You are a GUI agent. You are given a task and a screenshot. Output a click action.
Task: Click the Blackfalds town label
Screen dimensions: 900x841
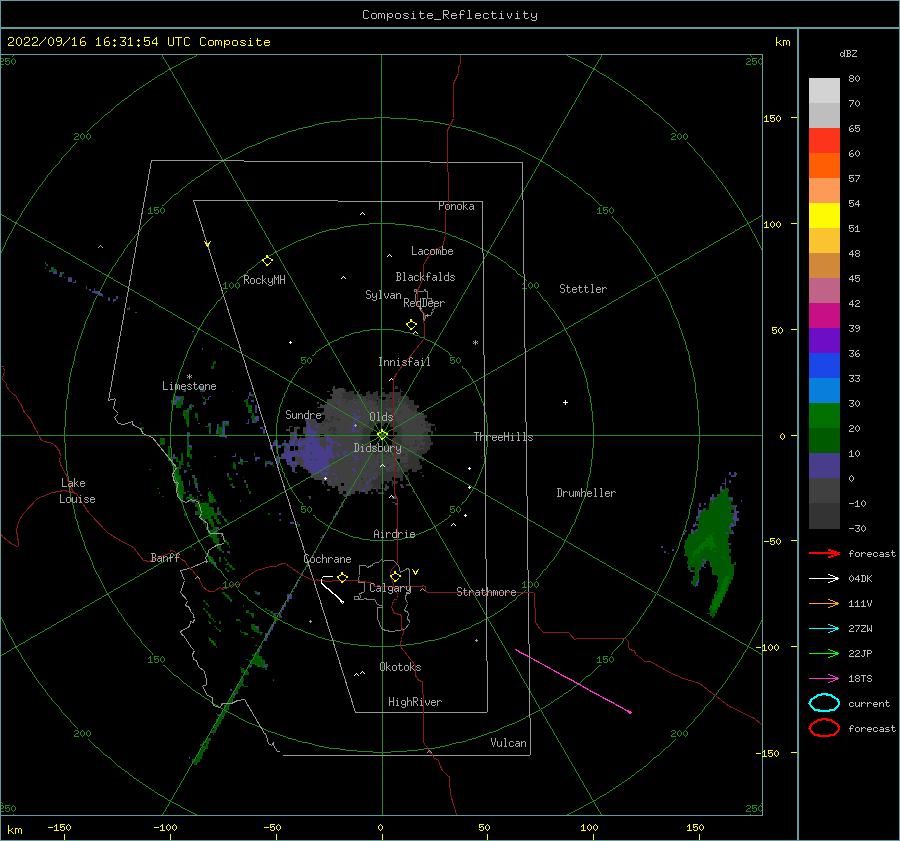[x=425, y=277]
